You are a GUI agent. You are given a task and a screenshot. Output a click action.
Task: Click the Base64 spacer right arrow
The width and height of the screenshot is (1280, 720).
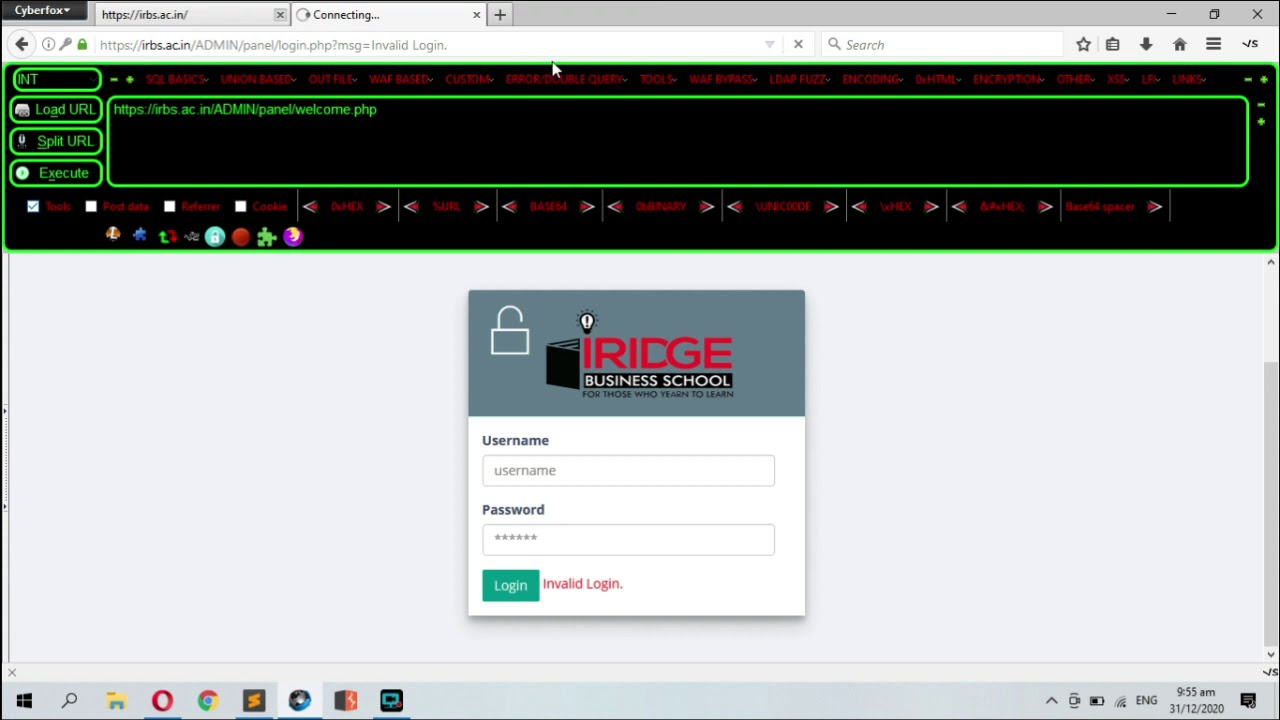[1155, 206]
